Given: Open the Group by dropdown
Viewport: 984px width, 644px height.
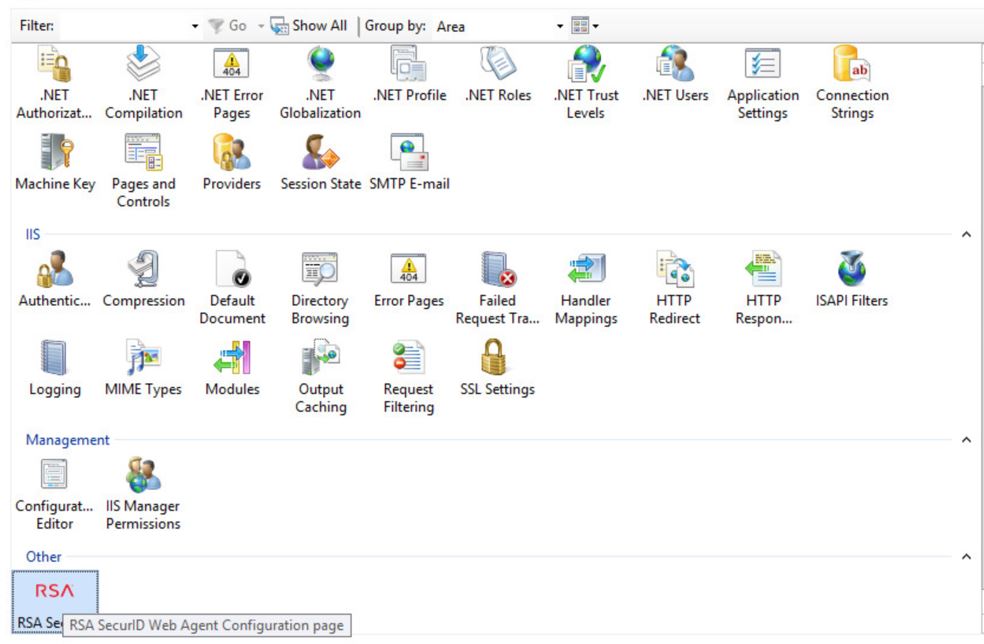Looking at the screenshot, I should point(559,26).
